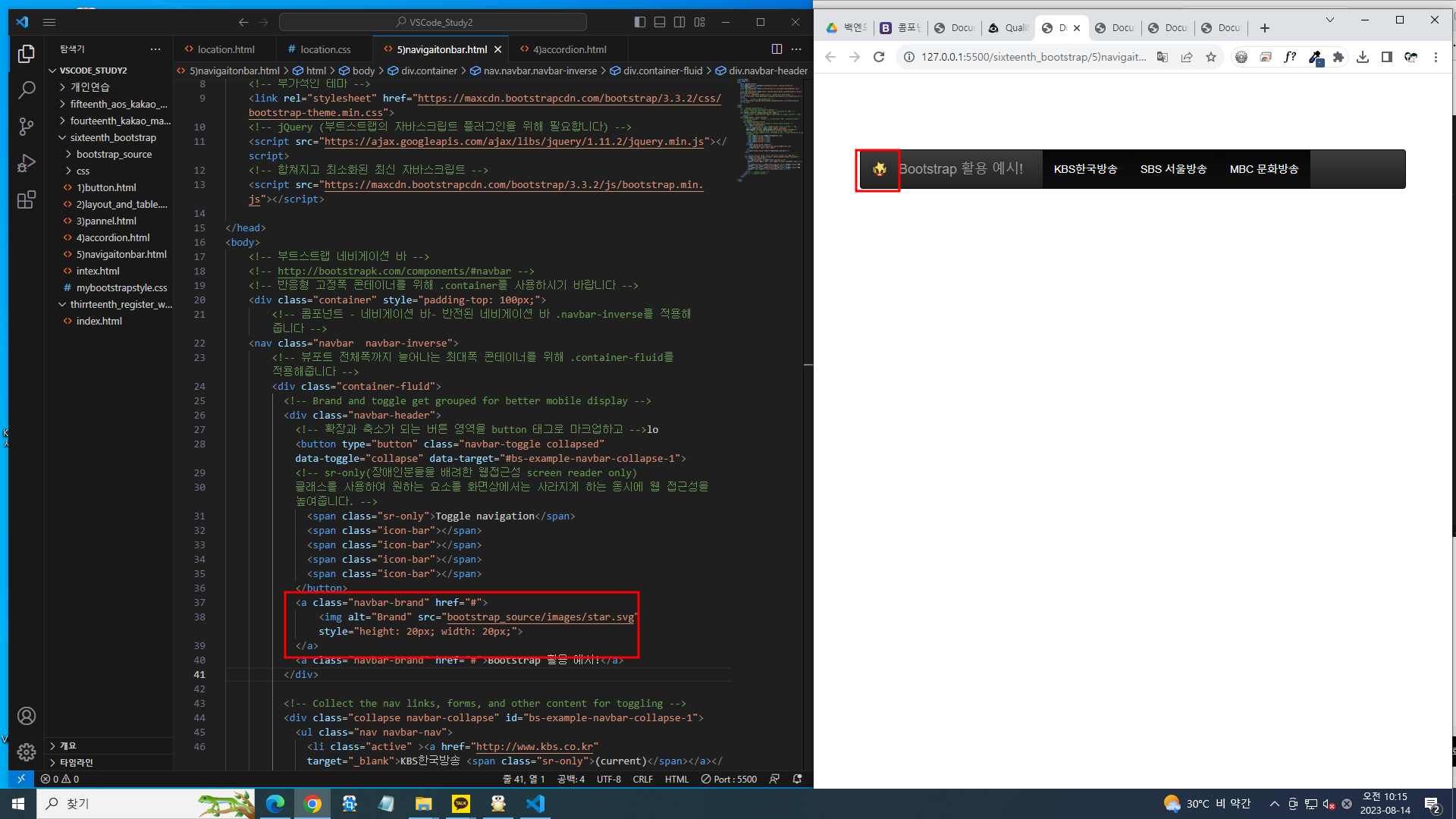The width and height of the screenshot is (1456, 819).
Task: Expand the bootstrap_source folder
Action: pos(114,154)
